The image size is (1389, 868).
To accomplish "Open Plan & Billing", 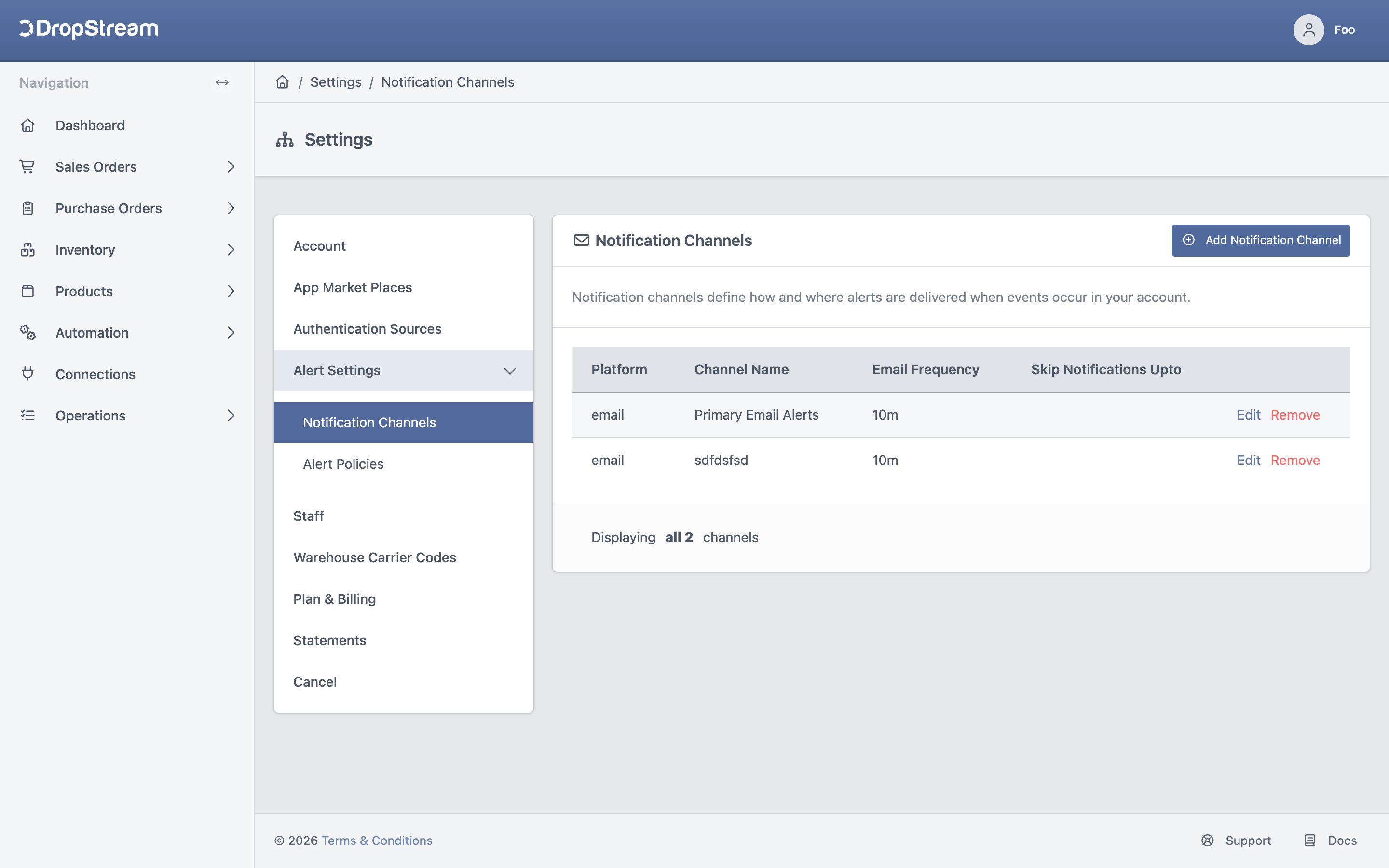I will [335, 599].
